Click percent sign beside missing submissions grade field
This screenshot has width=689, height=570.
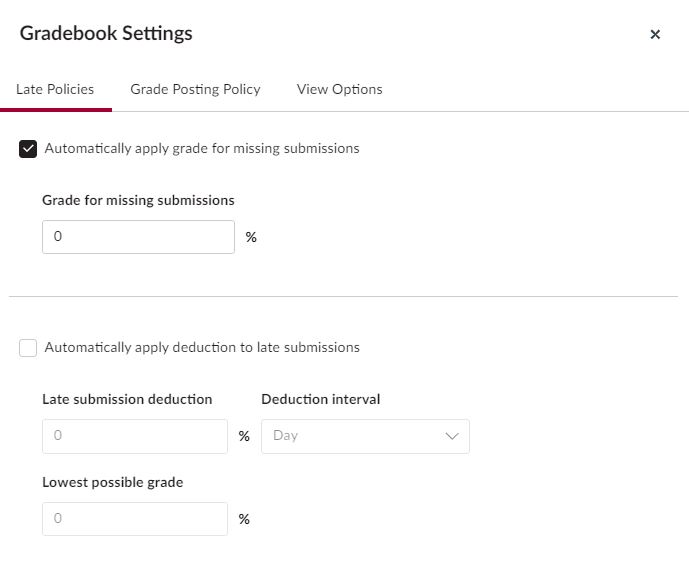[251, 237]
